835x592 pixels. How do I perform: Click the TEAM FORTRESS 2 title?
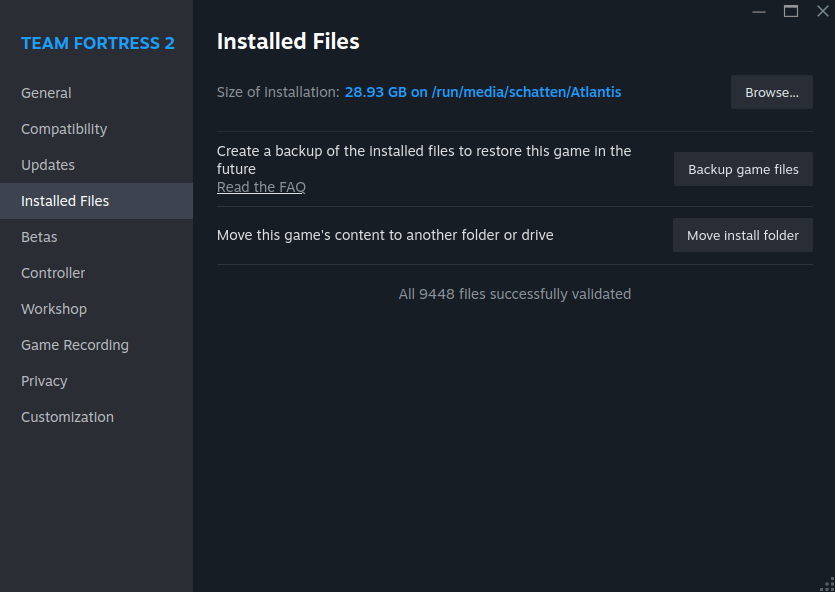coord(98,43)
